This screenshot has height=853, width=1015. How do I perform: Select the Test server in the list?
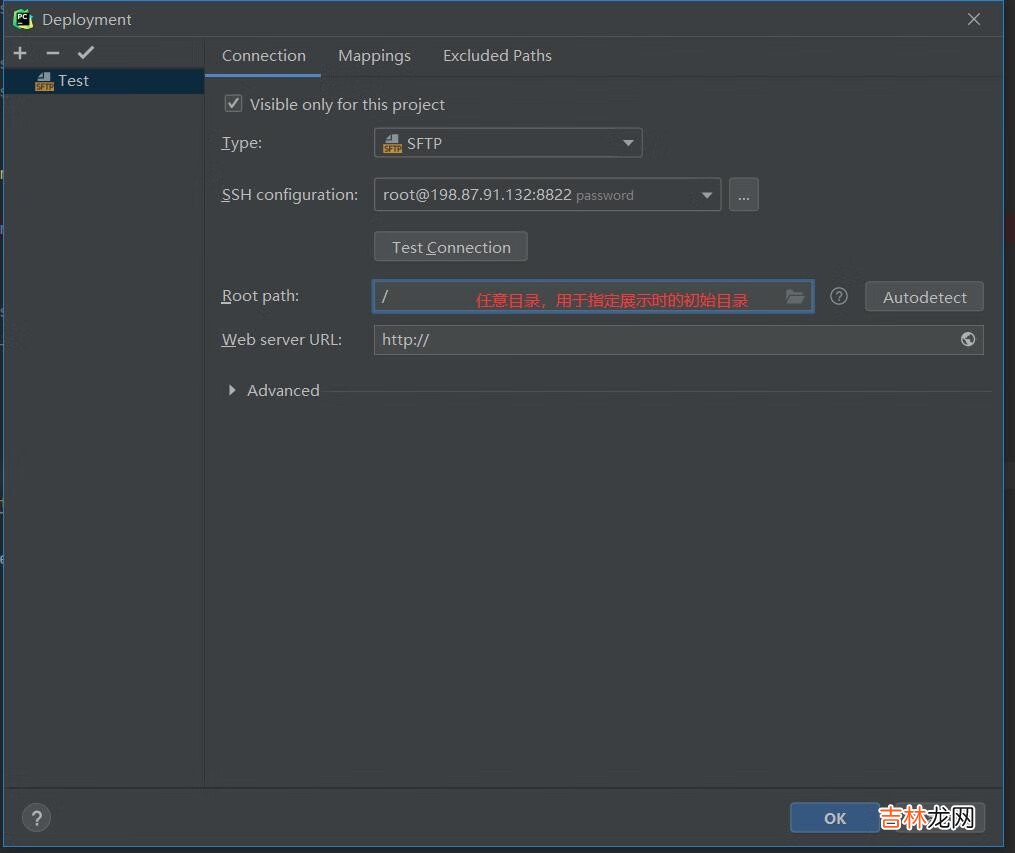tap(73, 81)
